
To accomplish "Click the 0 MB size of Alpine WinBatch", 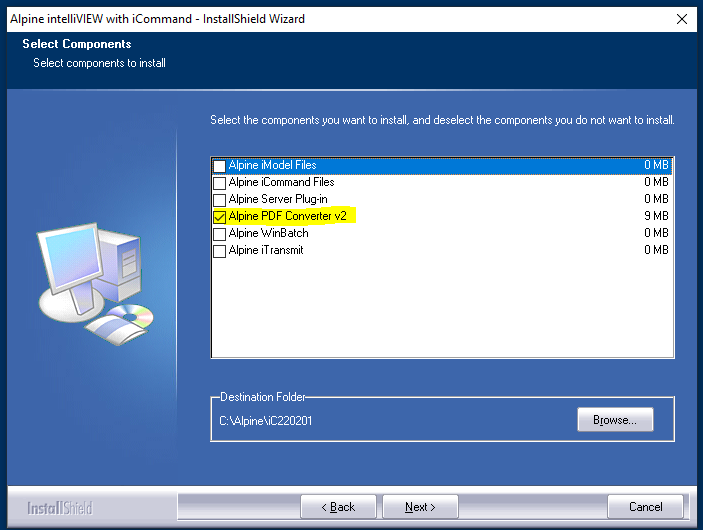I will [656, 233].
